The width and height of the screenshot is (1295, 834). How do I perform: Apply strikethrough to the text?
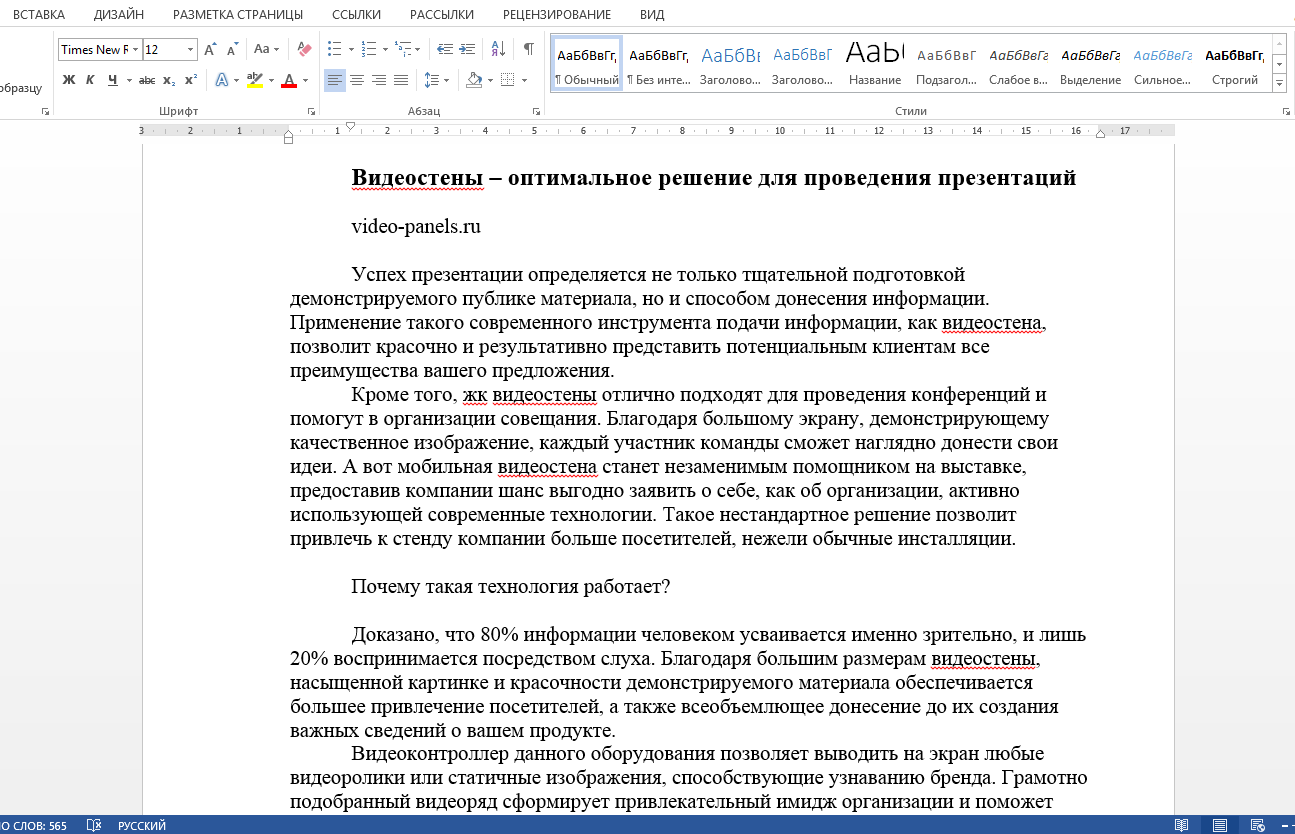147,80
